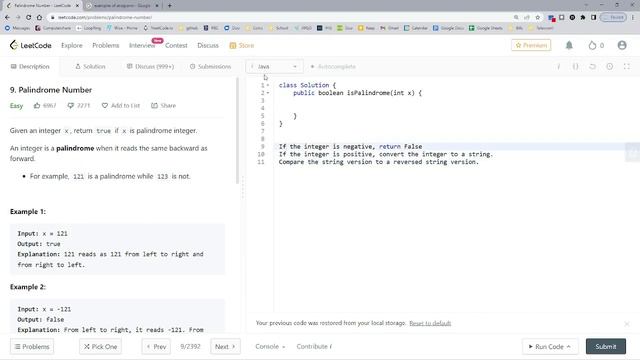640x360 pixels.
Task: Click the zoom magnifier in address bar
Action: pos(516,17)
